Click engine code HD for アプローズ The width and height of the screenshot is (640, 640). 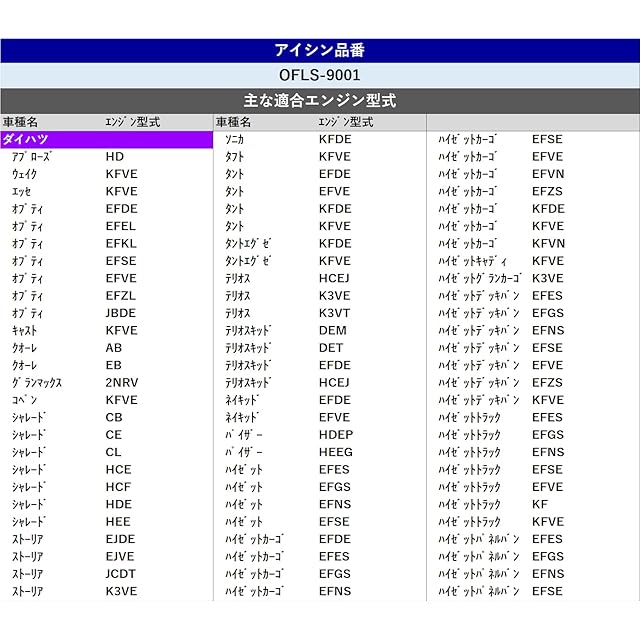(115, 157)
